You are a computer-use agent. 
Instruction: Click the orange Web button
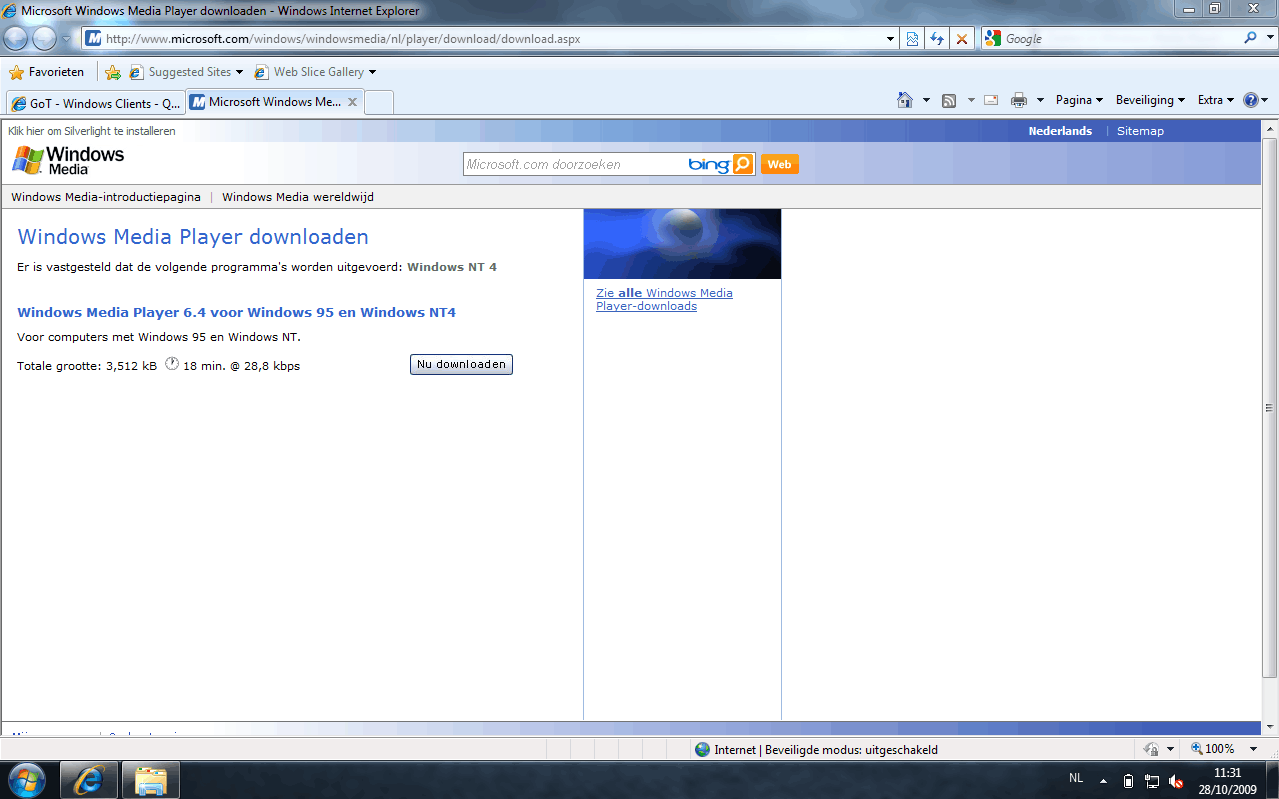779,164
